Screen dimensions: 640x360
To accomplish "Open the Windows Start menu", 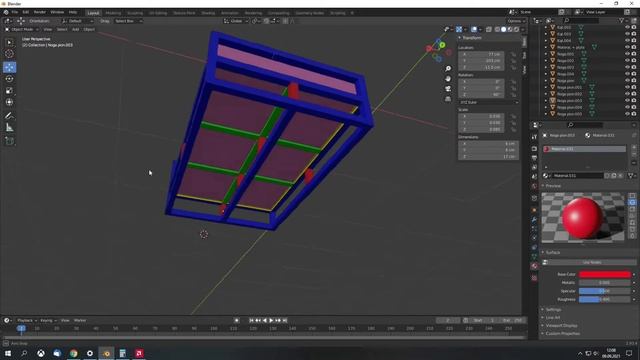I will [8, 353].
